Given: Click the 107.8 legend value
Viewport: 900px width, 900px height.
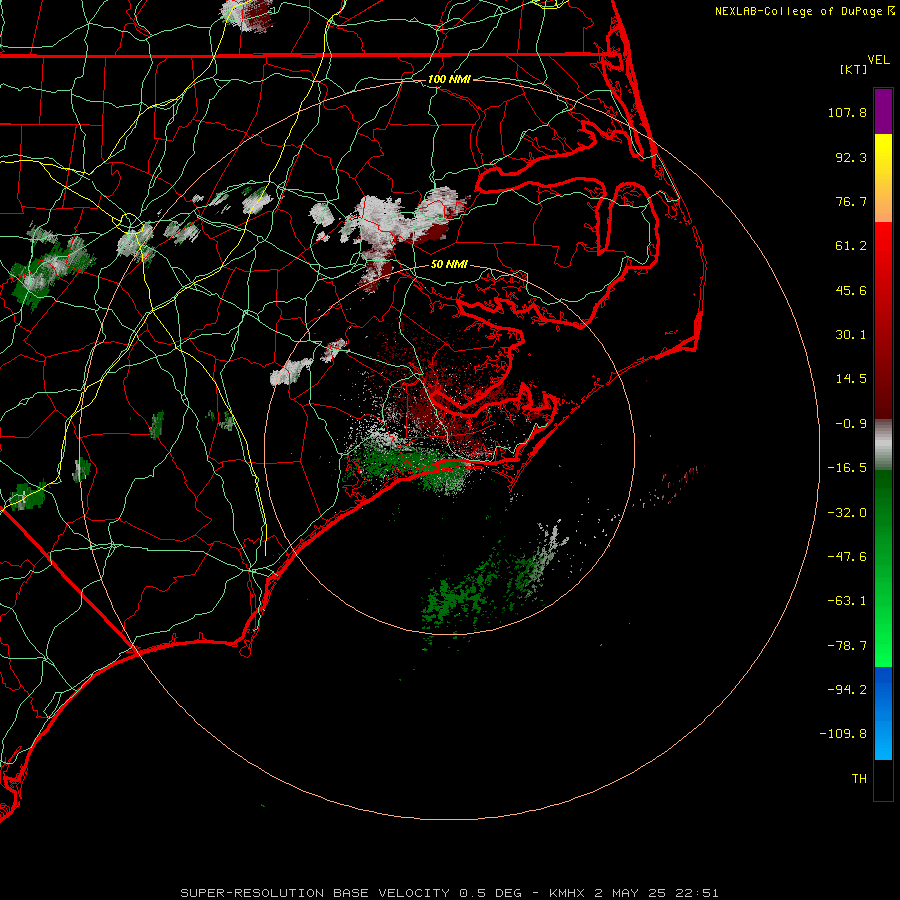Looking at the screenshot, I should pyautogui.click(x=847, y=112).
